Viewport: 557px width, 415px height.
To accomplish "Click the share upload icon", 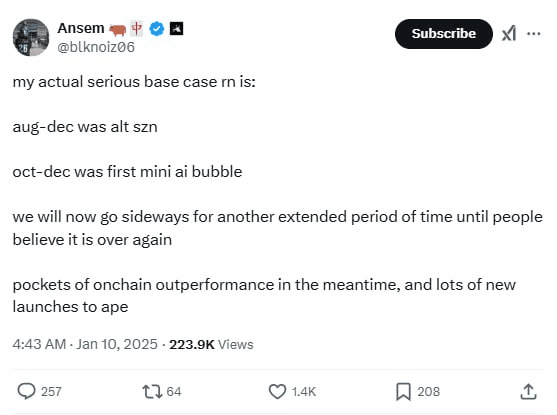I will 528,392.
